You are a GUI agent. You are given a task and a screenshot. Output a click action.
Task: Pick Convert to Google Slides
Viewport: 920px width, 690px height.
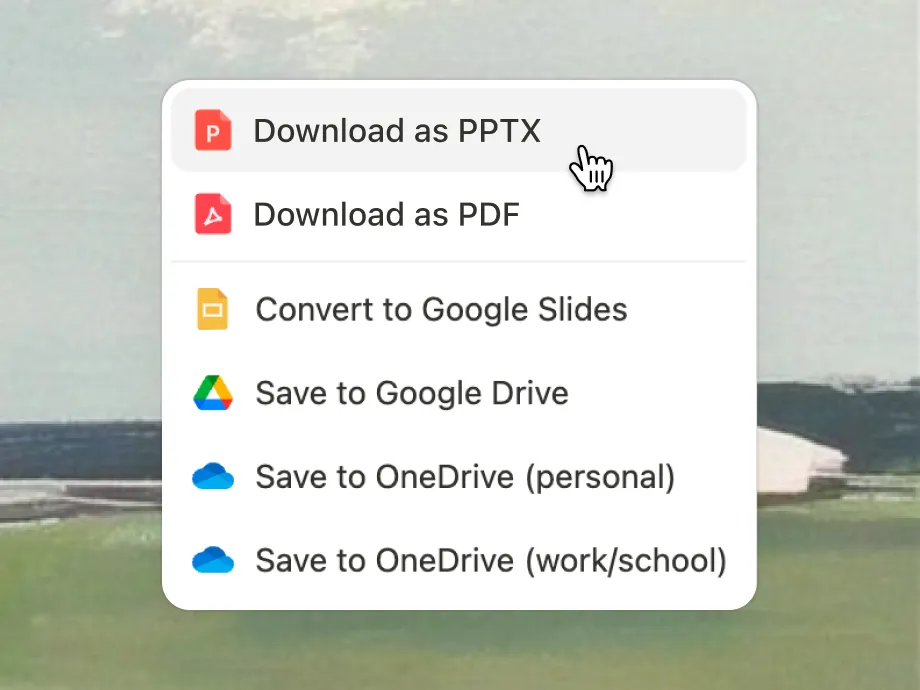441,309
